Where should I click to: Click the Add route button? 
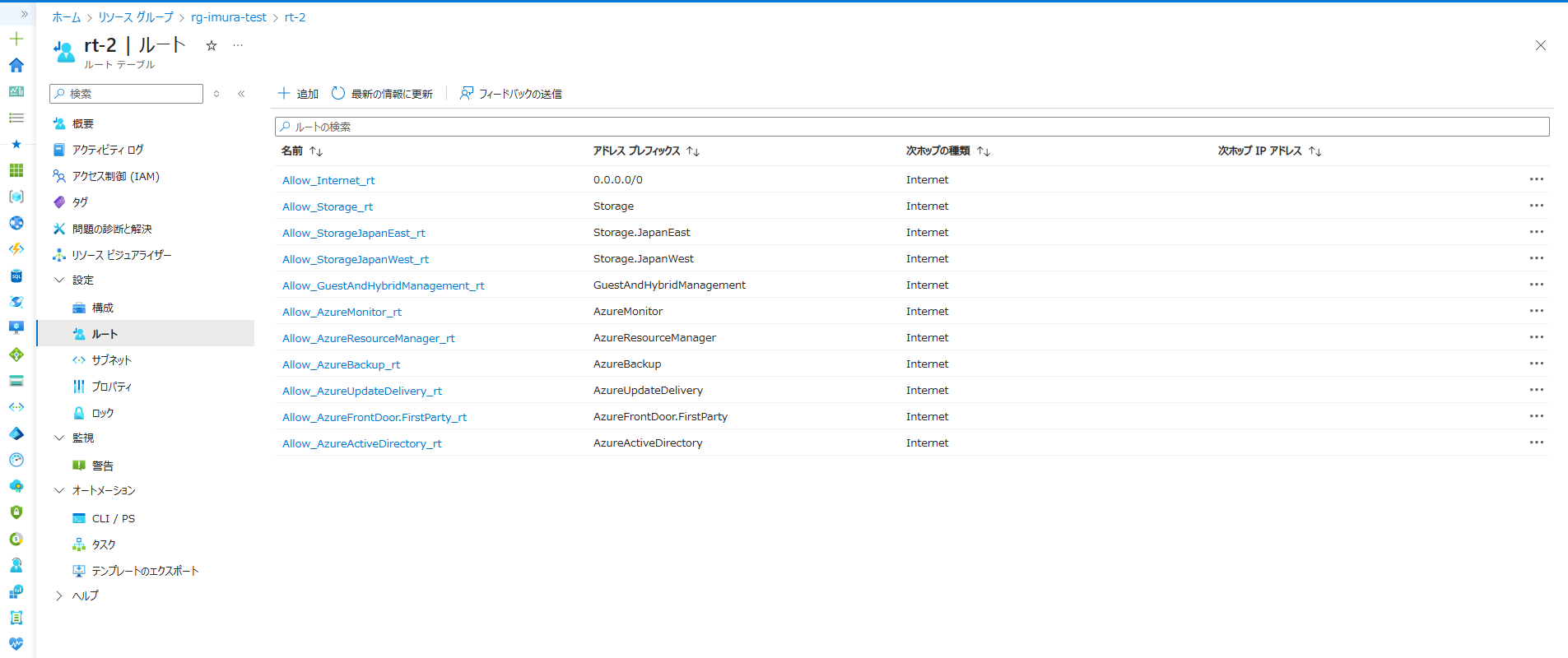point(298,94)
